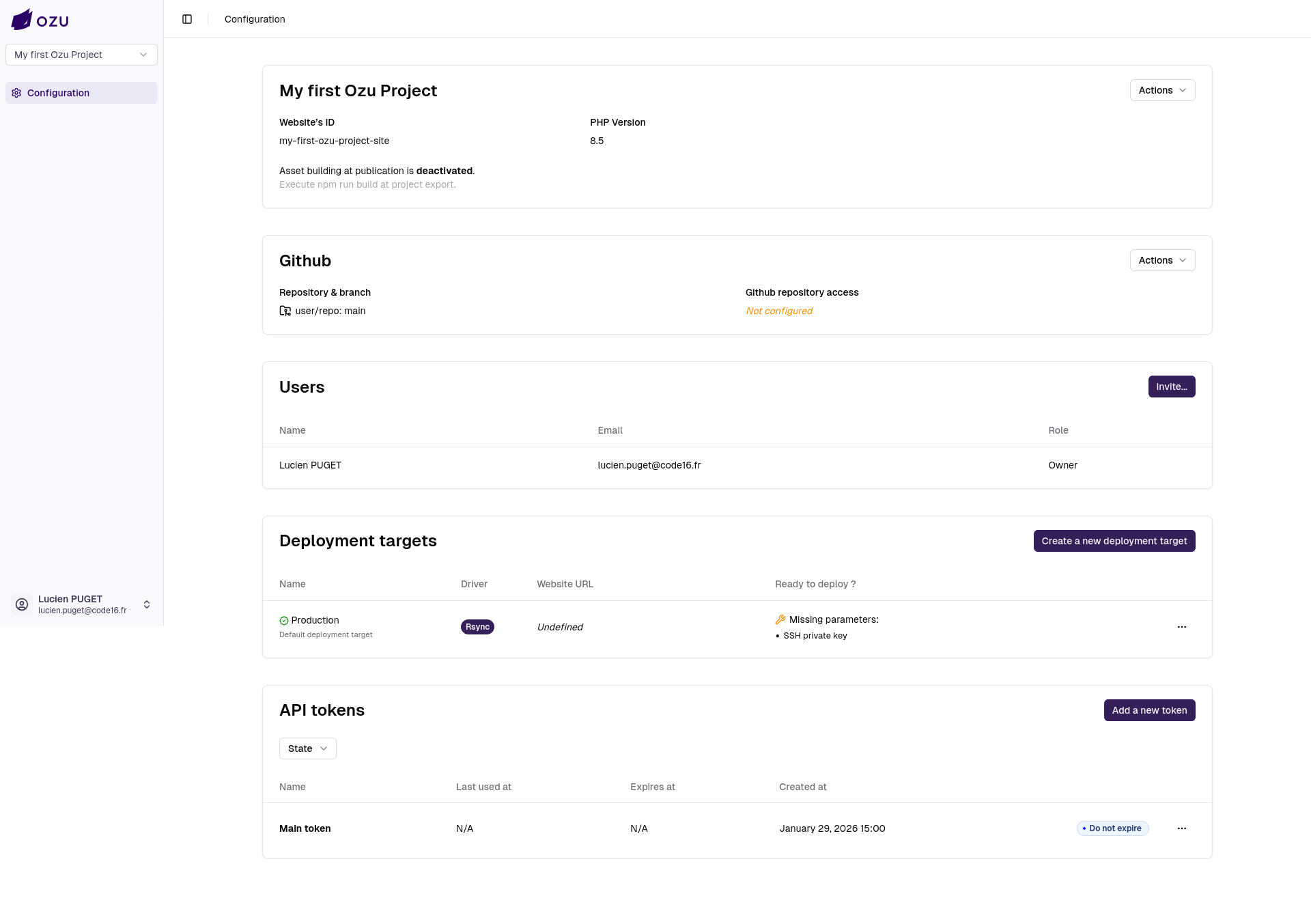Click the Configuration breadcrumb title
The image size is (1311, 924).
click(255, 19)
